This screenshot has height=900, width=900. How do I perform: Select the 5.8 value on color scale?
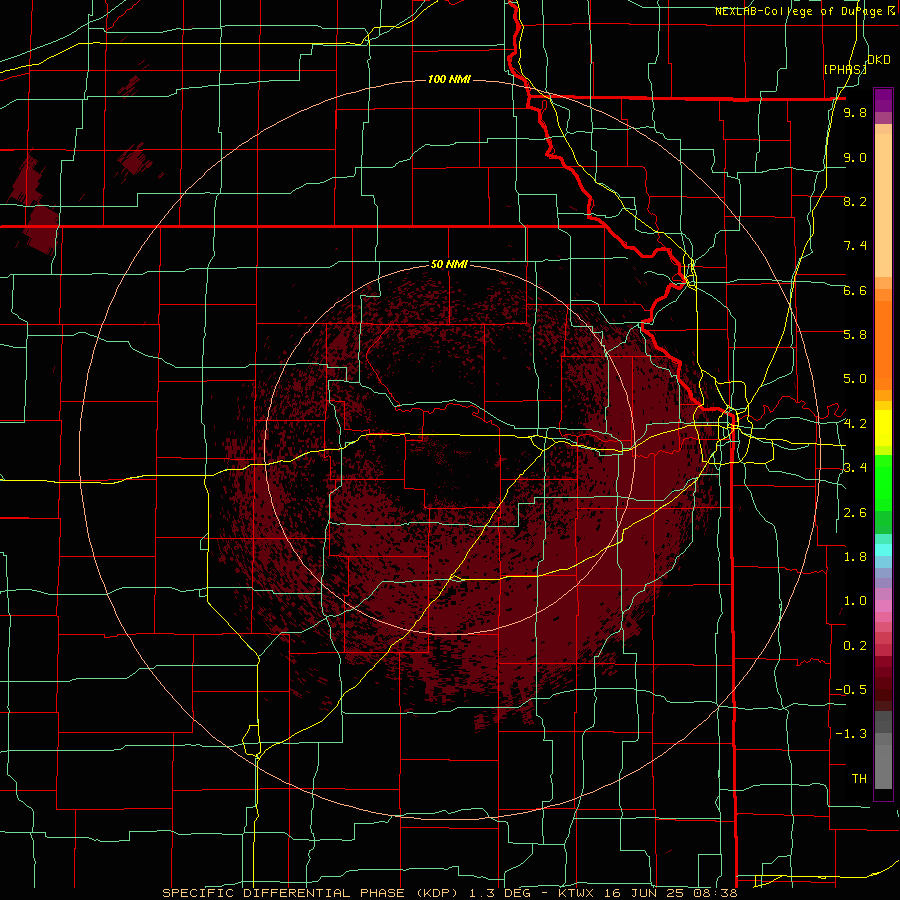point(855,335)
